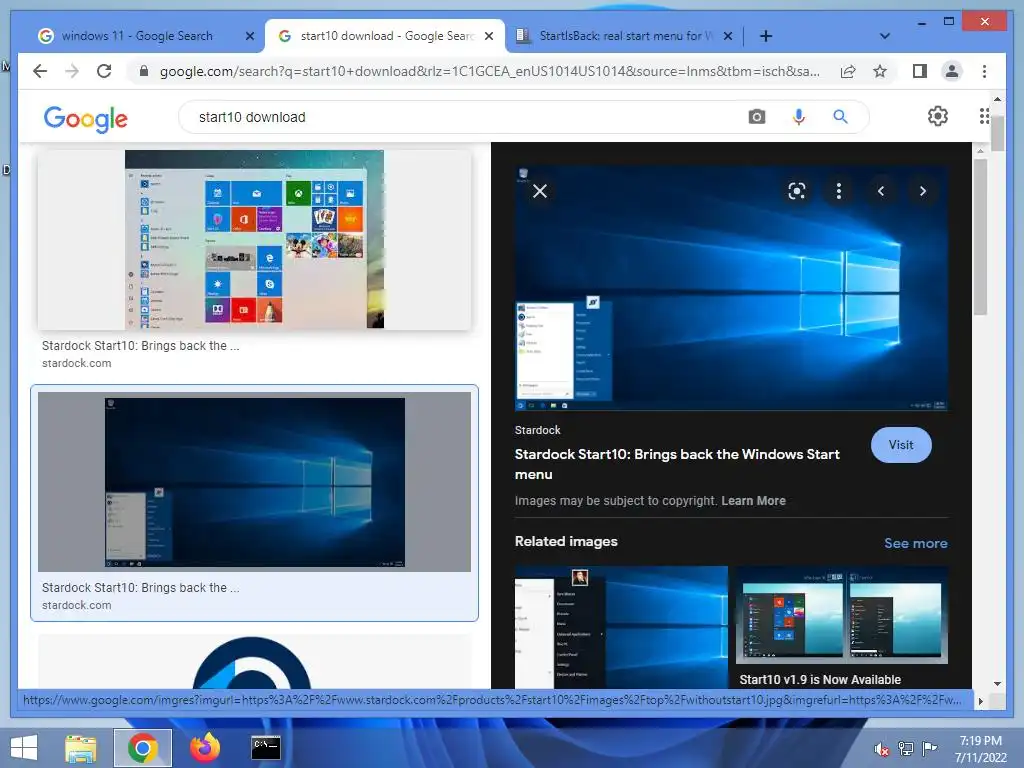The image size is (1024, 768).
Task: Open the Chrome three-dot menu
Action: (984, 71)
